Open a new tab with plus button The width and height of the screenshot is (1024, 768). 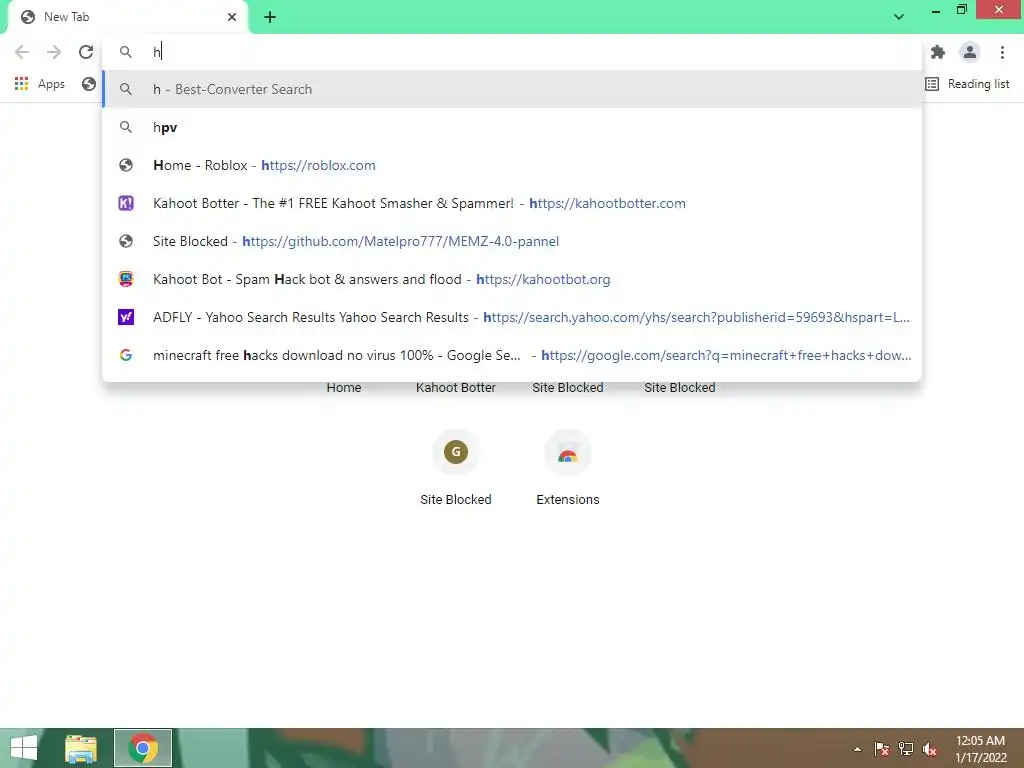point(270,17)
